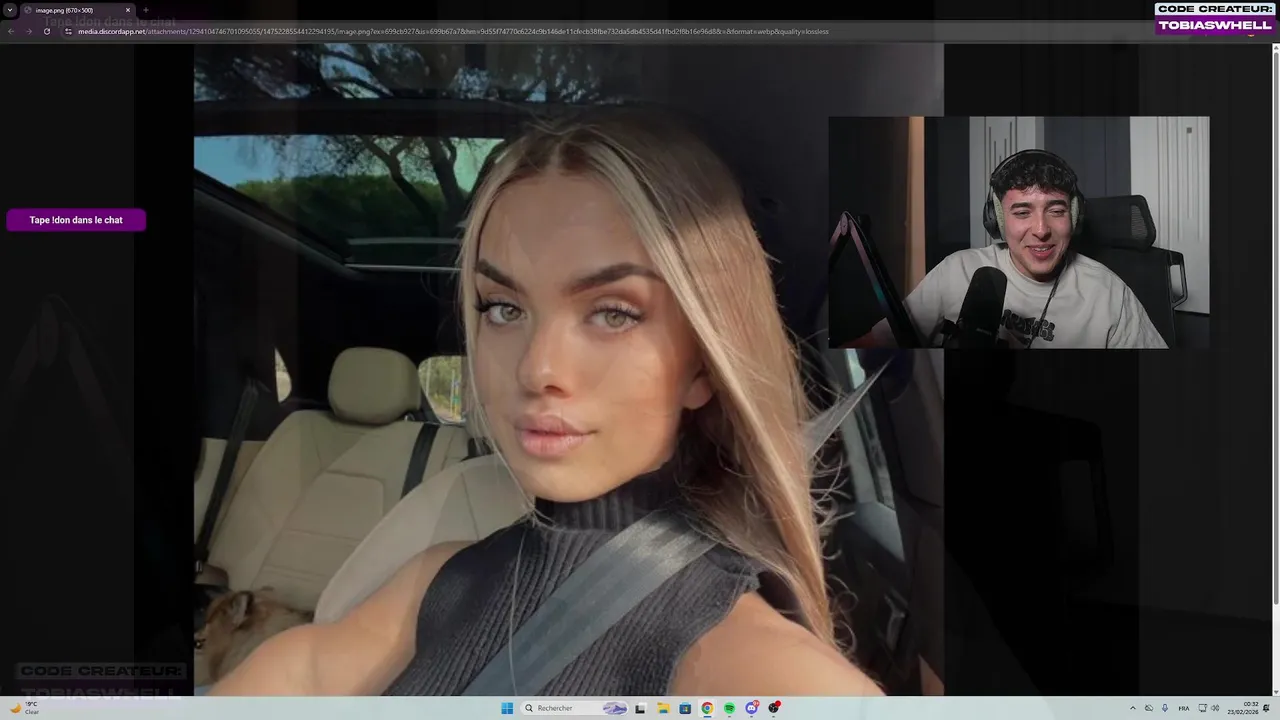Image resolution: width=1280 pixels, height=720 pixels.
Task: Open Task View in the taskbar
Action: point(640,708)
